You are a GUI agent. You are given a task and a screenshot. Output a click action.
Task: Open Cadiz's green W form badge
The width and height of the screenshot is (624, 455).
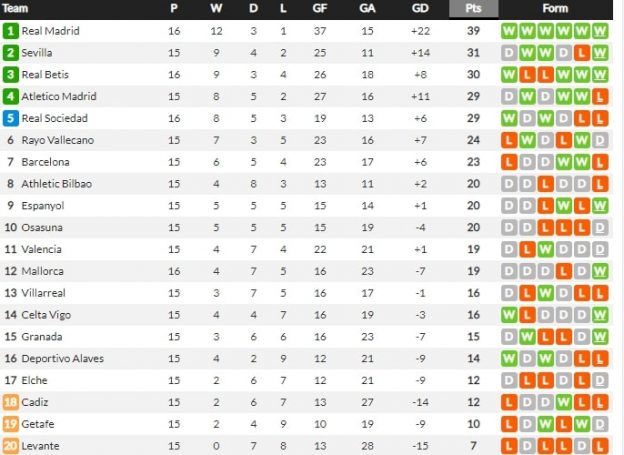564,402
